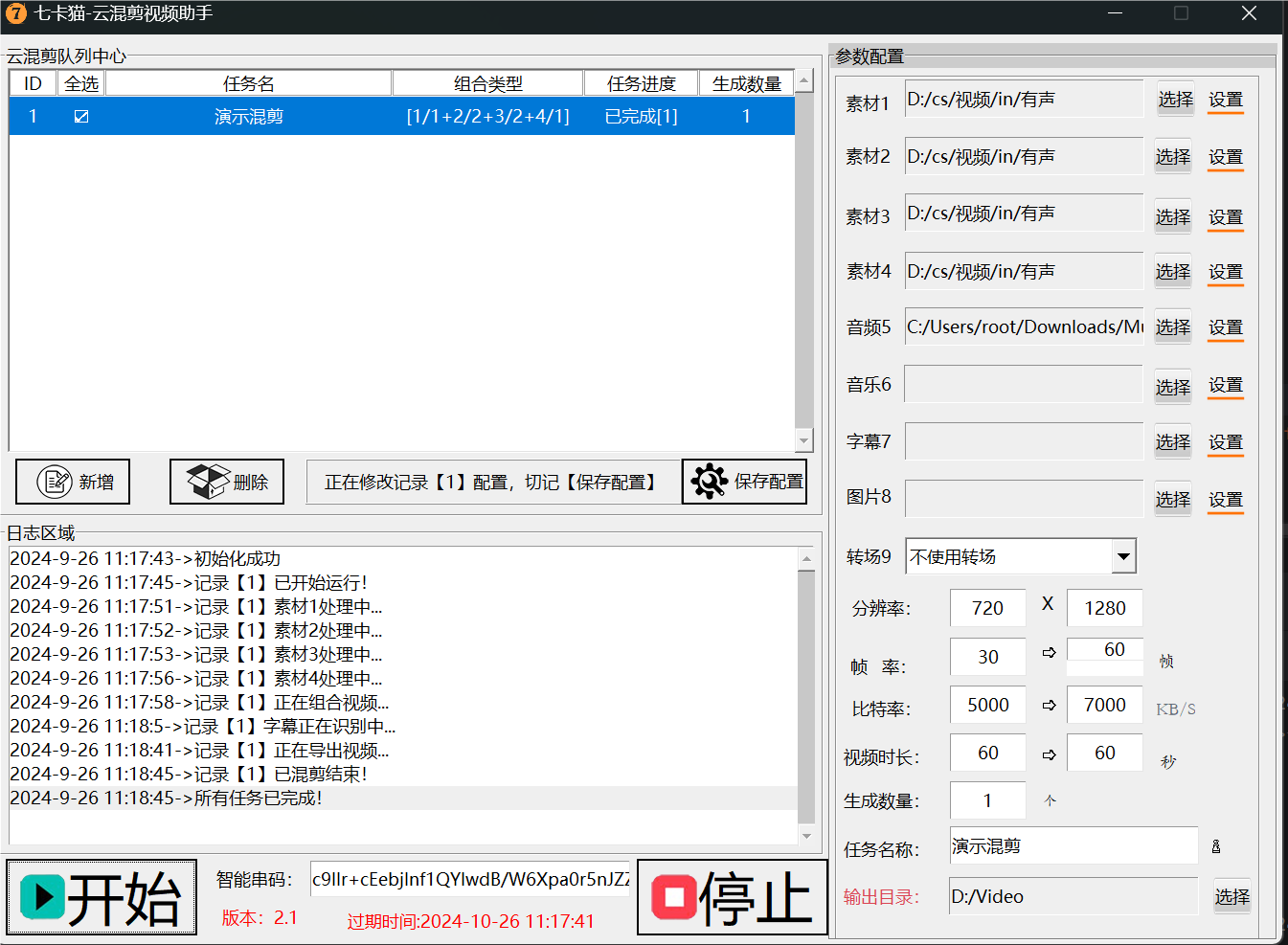Click the 音频5 path input field
Screen dimensions: 1288x945
(1024, 326)
